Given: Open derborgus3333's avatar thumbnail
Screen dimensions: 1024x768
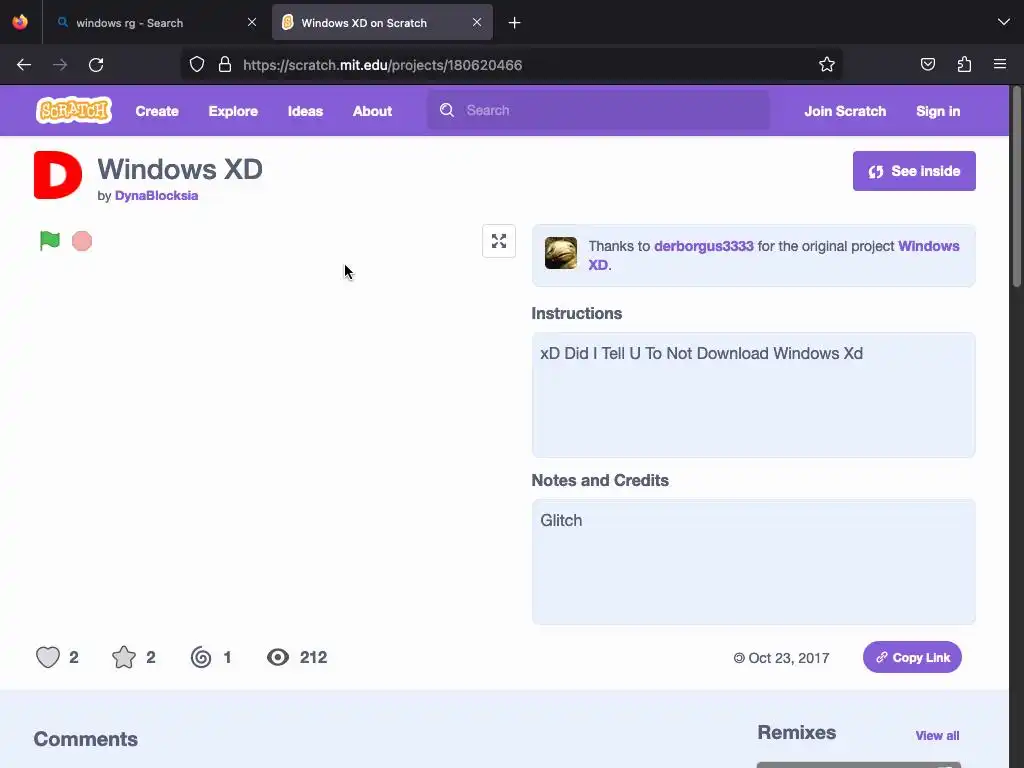Looking at the screenshot, I should (x=561, y=253).
